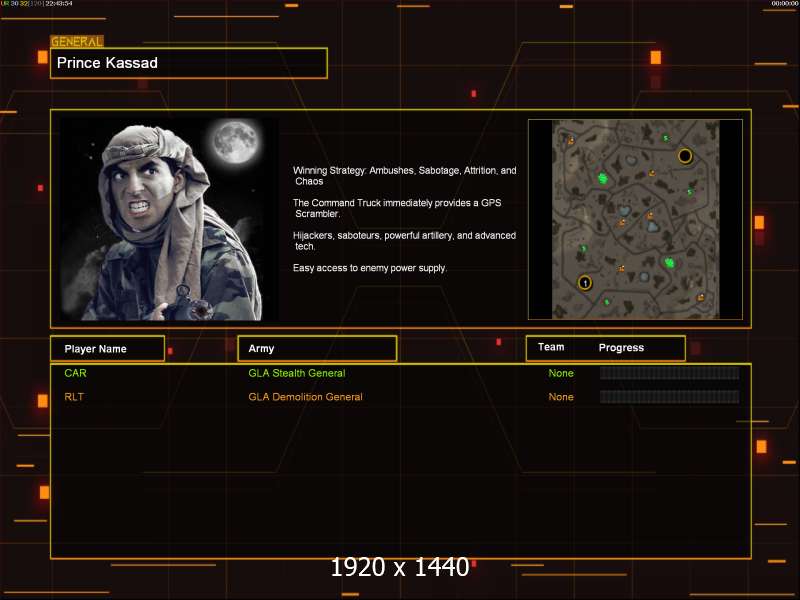Click the Command Truck GPS Scrambler text
The height and width of the screenshot is (600, 800).
click(397, 208)
